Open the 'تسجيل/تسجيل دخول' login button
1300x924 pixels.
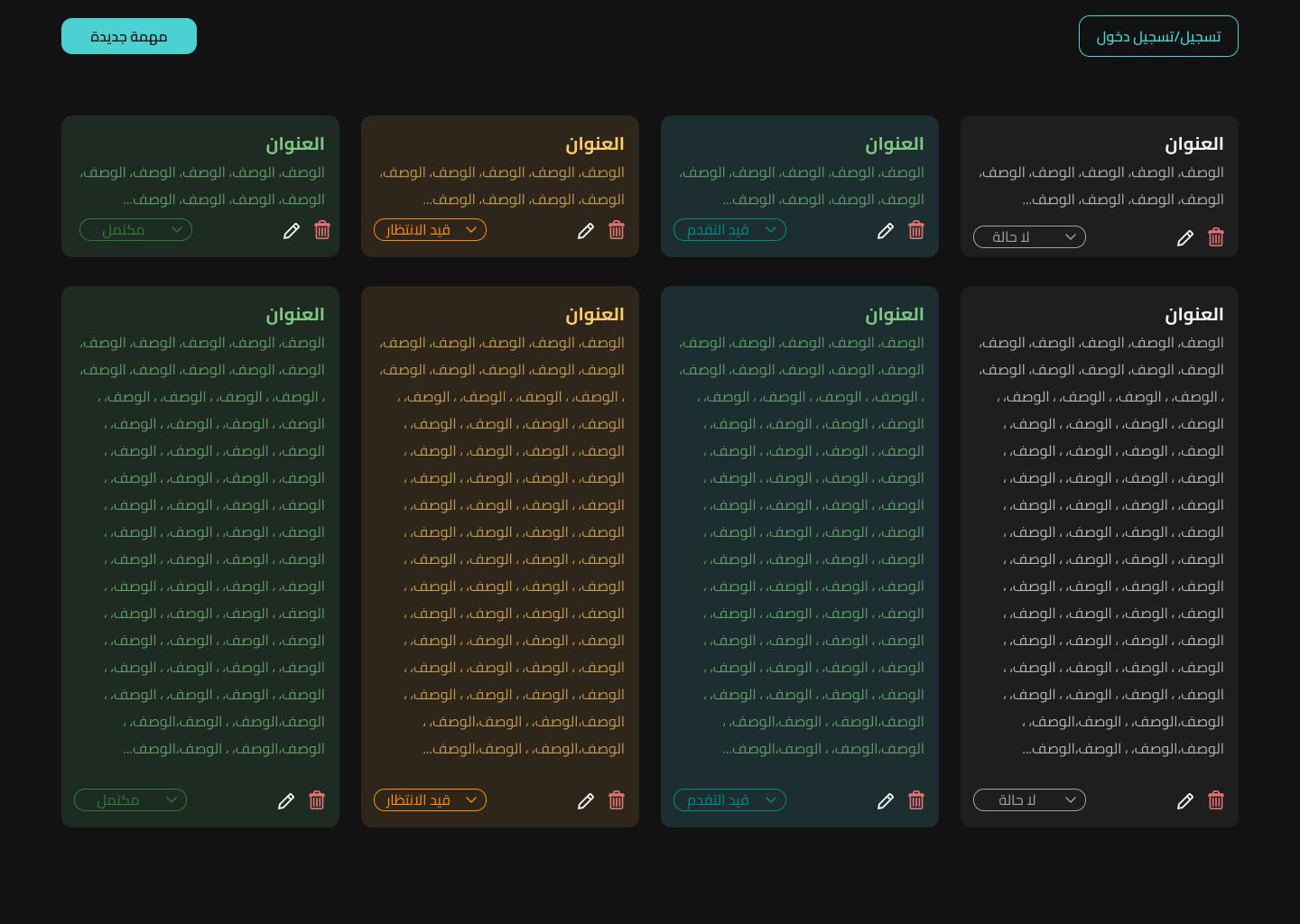point(1158,36)
